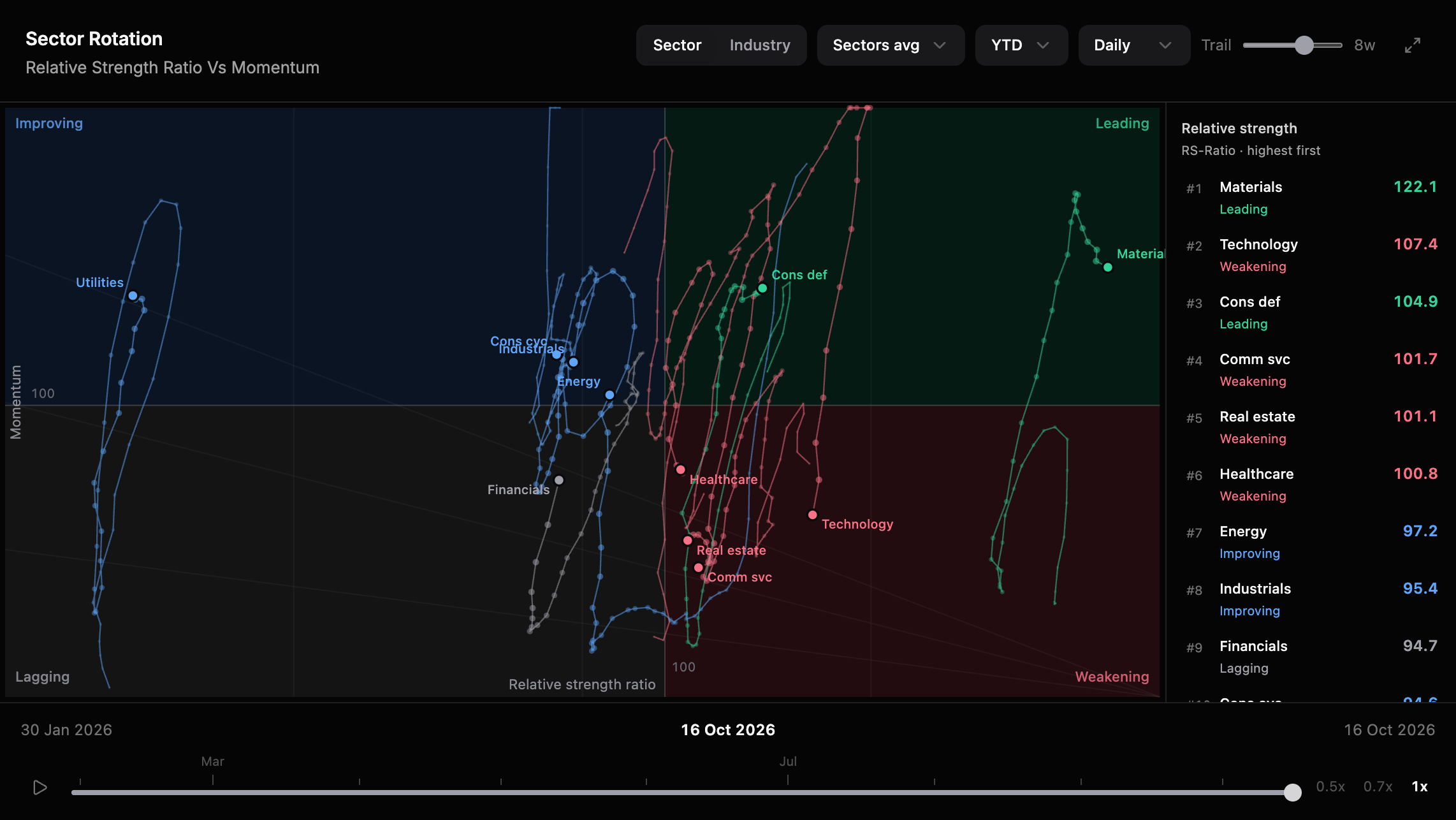Screen dimensions: 1456x820
Task: Click the Mar marker on timeline
Action: 213,761
